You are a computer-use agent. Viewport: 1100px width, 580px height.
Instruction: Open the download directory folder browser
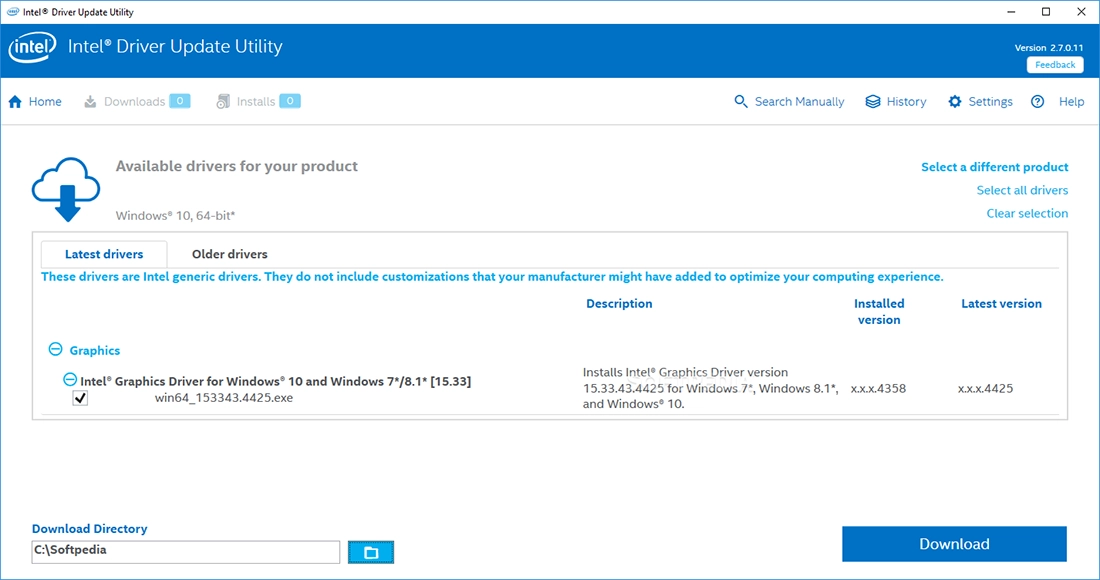pos(371,551)
